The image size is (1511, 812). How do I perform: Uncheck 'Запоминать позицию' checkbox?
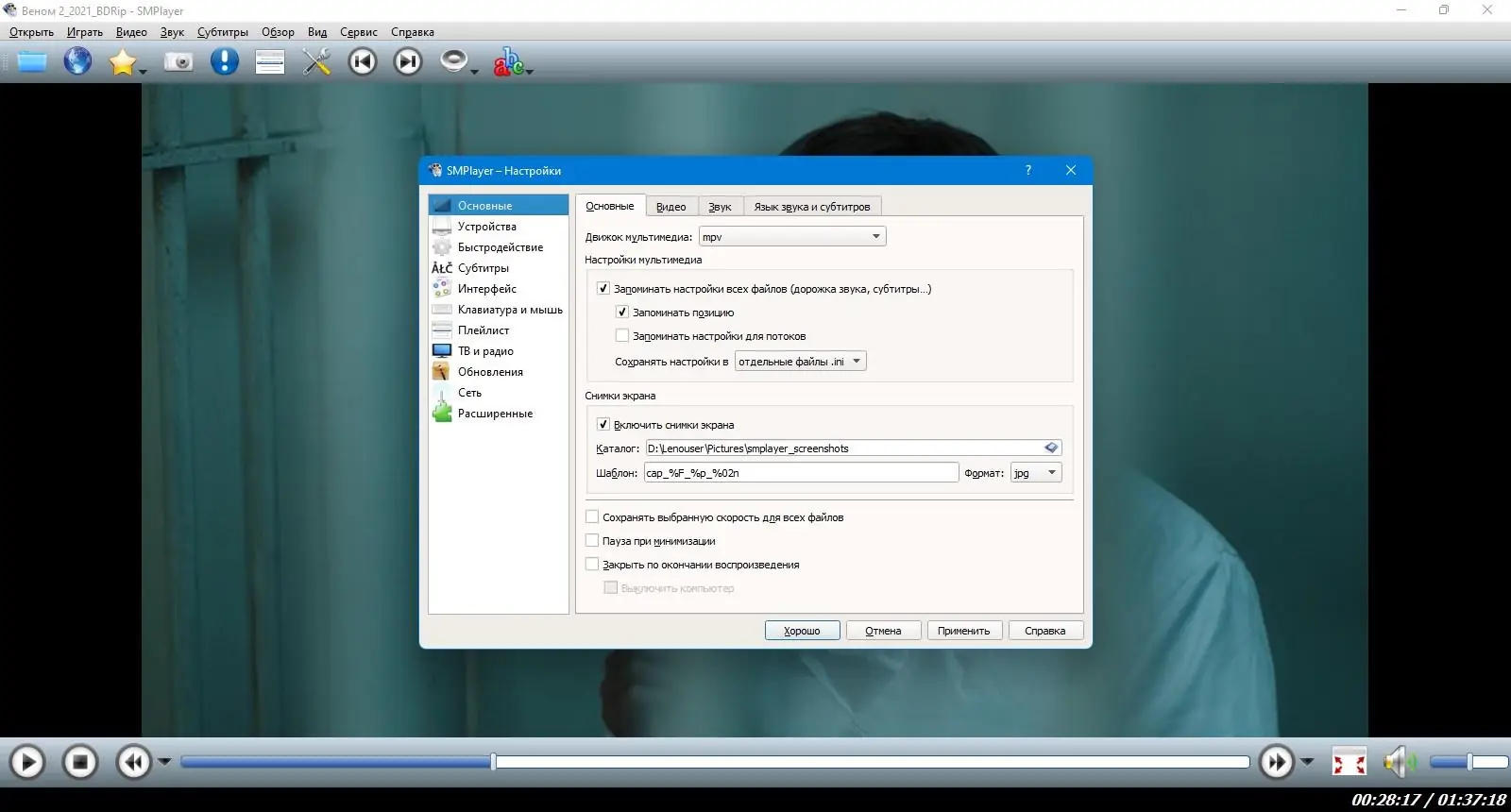(x=622, y=312)
